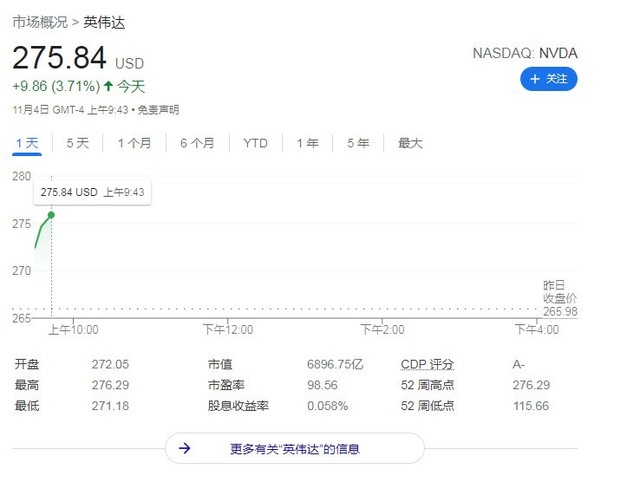This screenshot has height=482, width=640.
Task: Switch to the 1 个月 range tab
Action: click(134, 143)
